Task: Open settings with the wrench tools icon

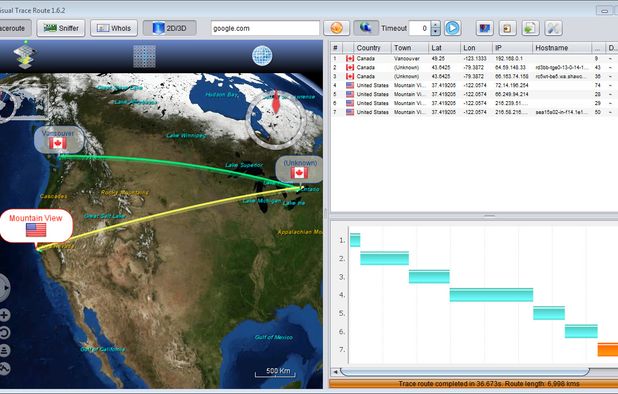Action: (553, 28)
